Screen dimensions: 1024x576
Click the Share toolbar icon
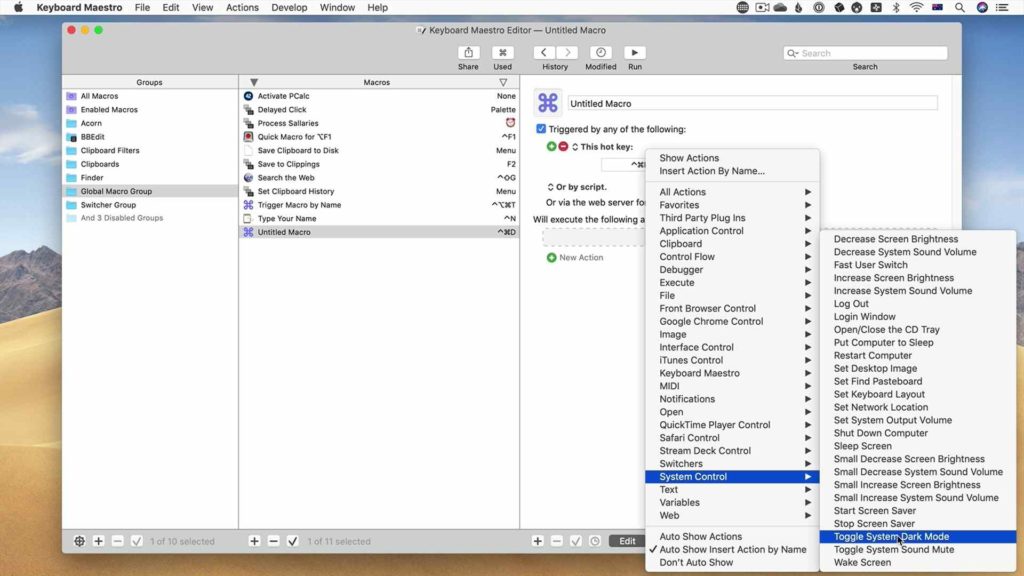tap(468, 53)
